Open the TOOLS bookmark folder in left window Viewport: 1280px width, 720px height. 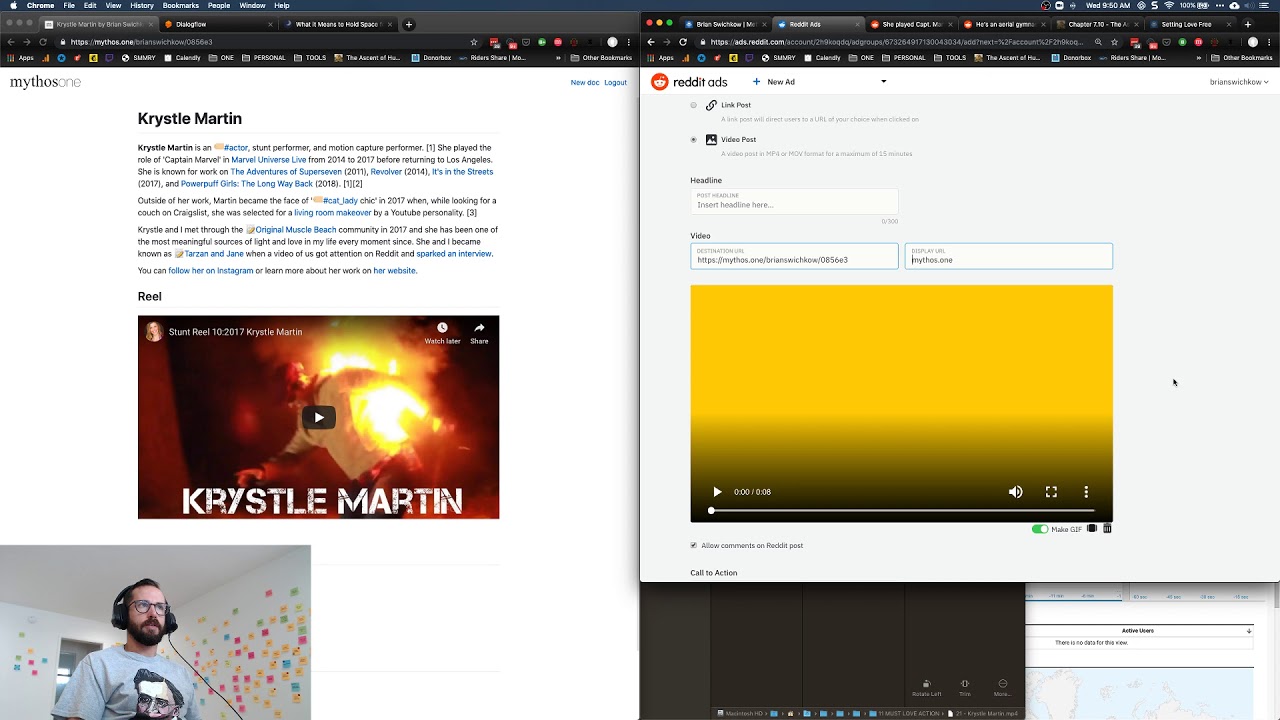(x=310, y=58)
